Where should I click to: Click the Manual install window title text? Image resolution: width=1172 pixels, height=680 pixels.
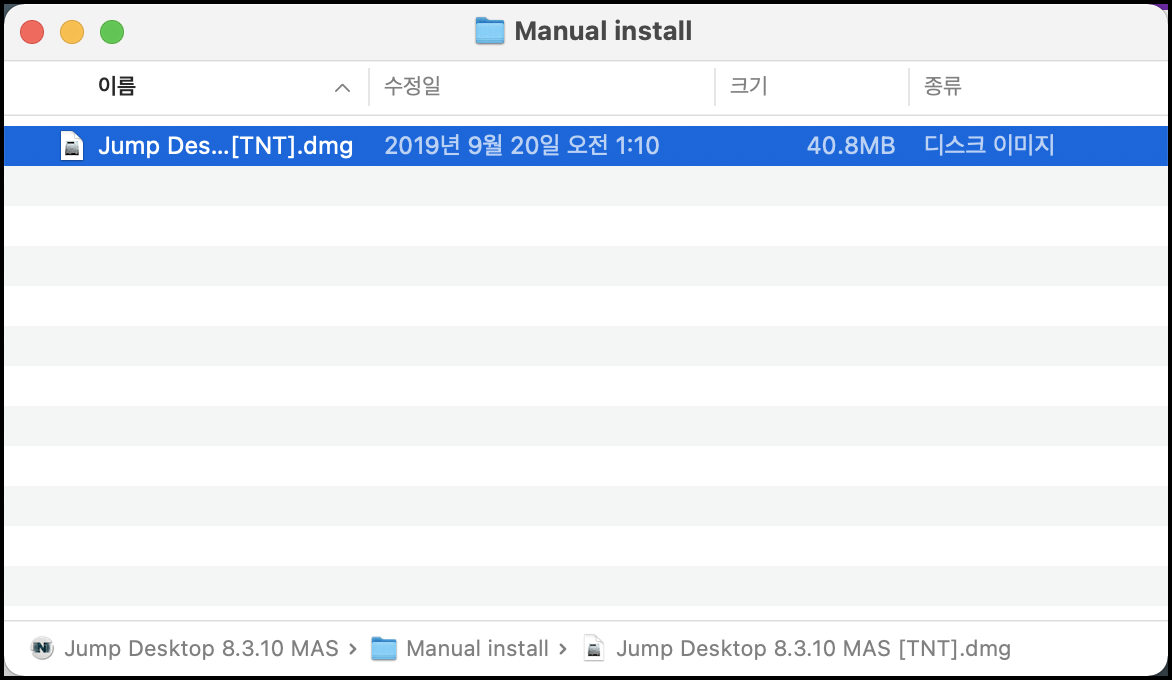point(603,31)
